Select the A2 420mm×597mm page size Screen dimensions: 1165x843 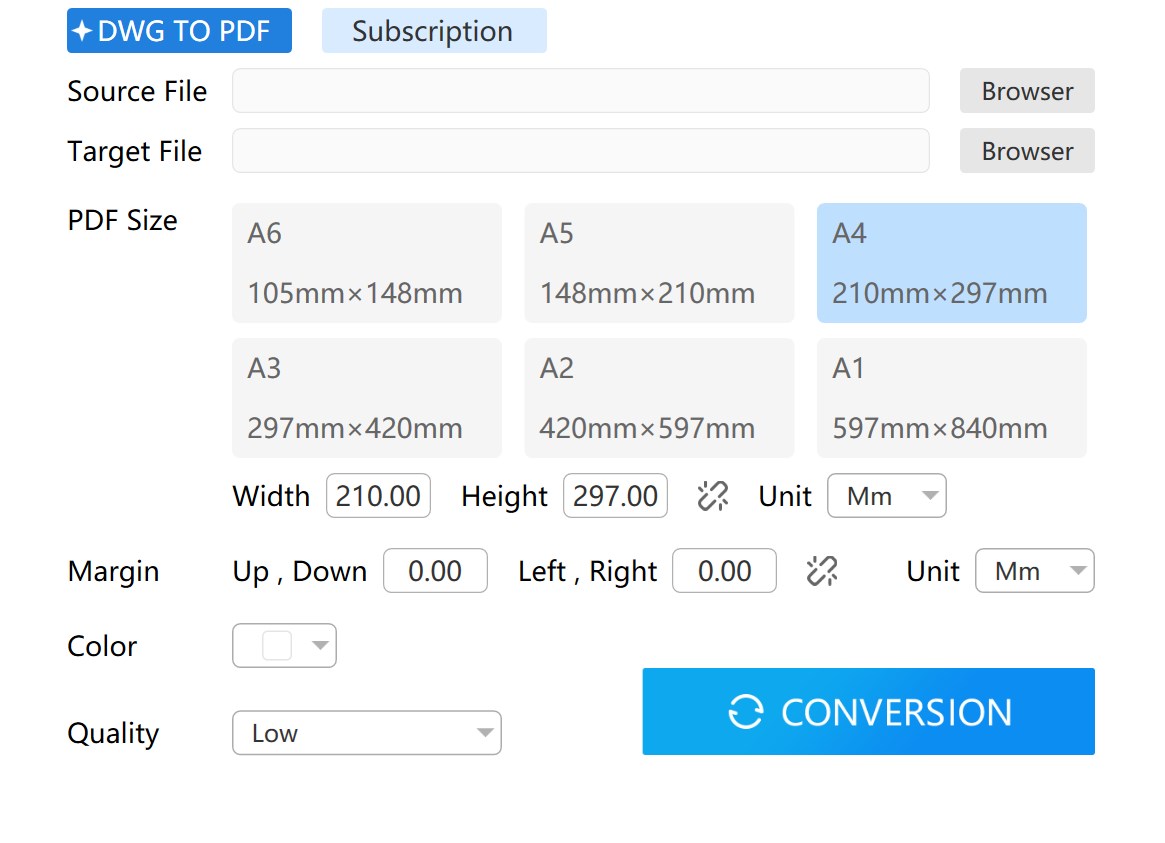tap(658, 398)
